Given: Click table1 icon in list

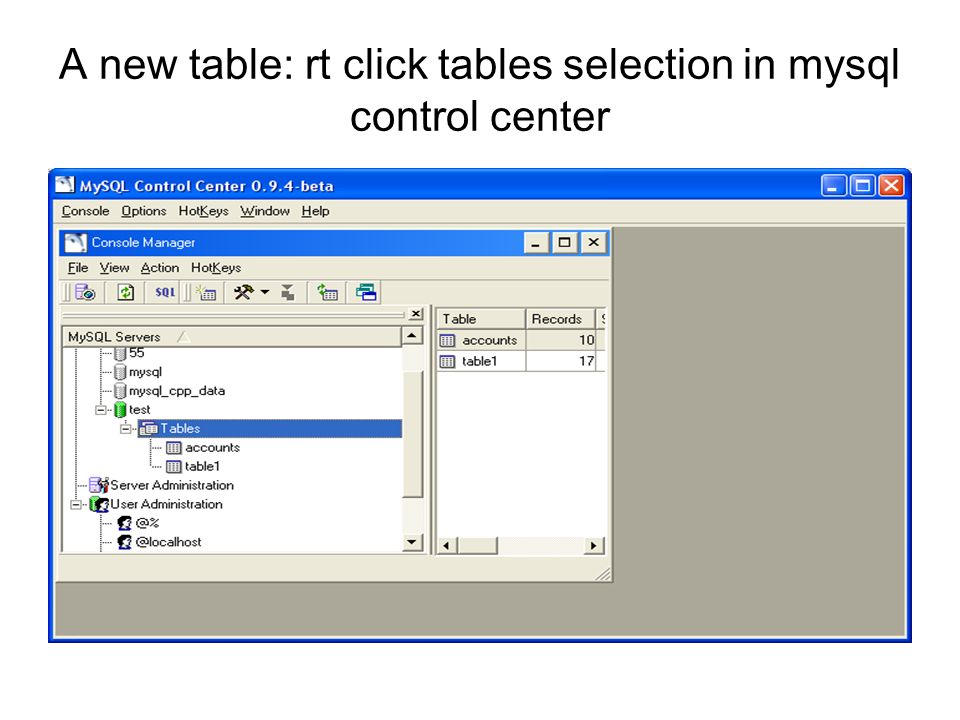Looking at the screenshot, I should (x=448, y=362).
